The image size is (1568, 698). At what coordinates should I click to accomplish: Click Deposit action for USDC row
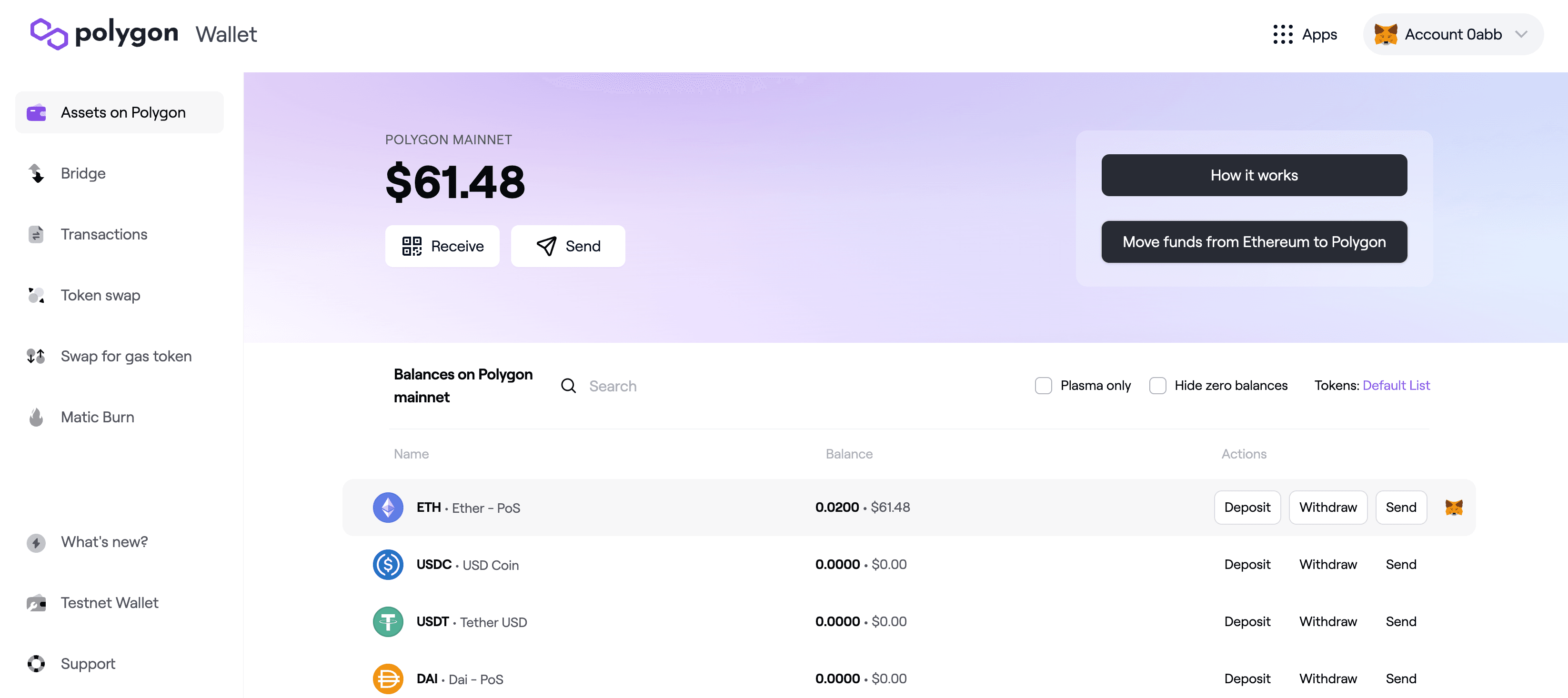1246,564
